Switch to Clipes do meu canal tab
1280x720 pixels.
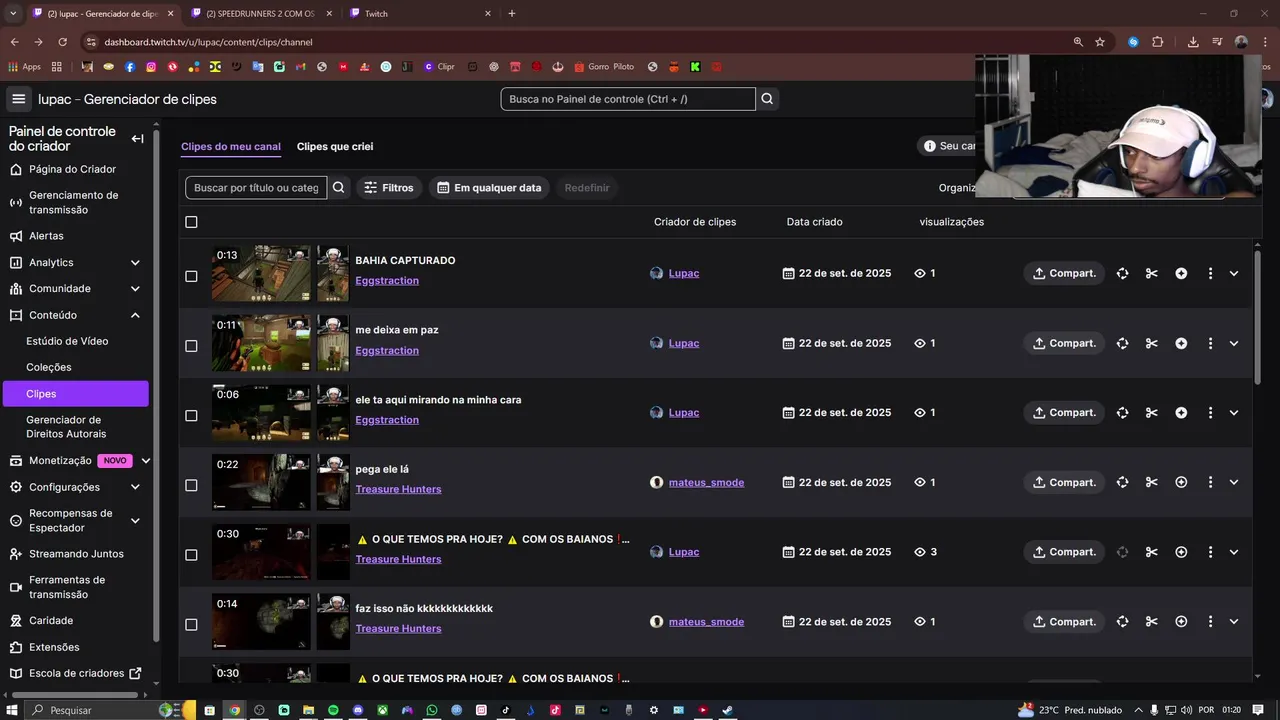tap(231, 146)
